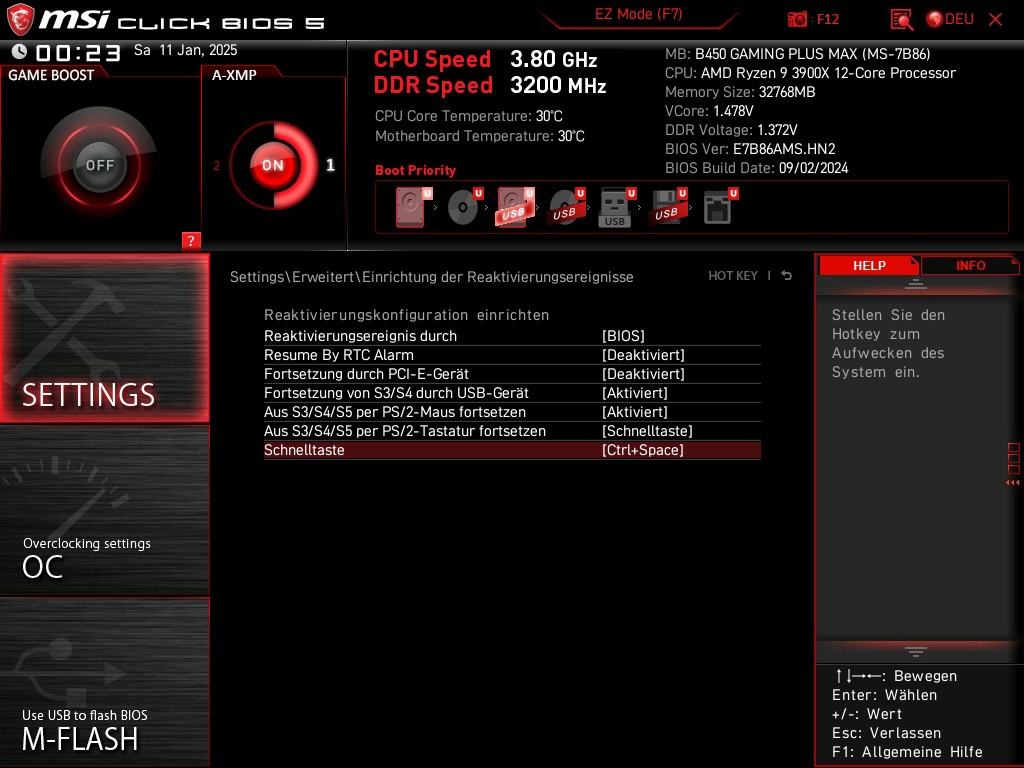The image size is (1024, 768).
Task: Select the Reaktivierungsereignis durch row label
Action: pyautogui.click(x=360, y=336)
